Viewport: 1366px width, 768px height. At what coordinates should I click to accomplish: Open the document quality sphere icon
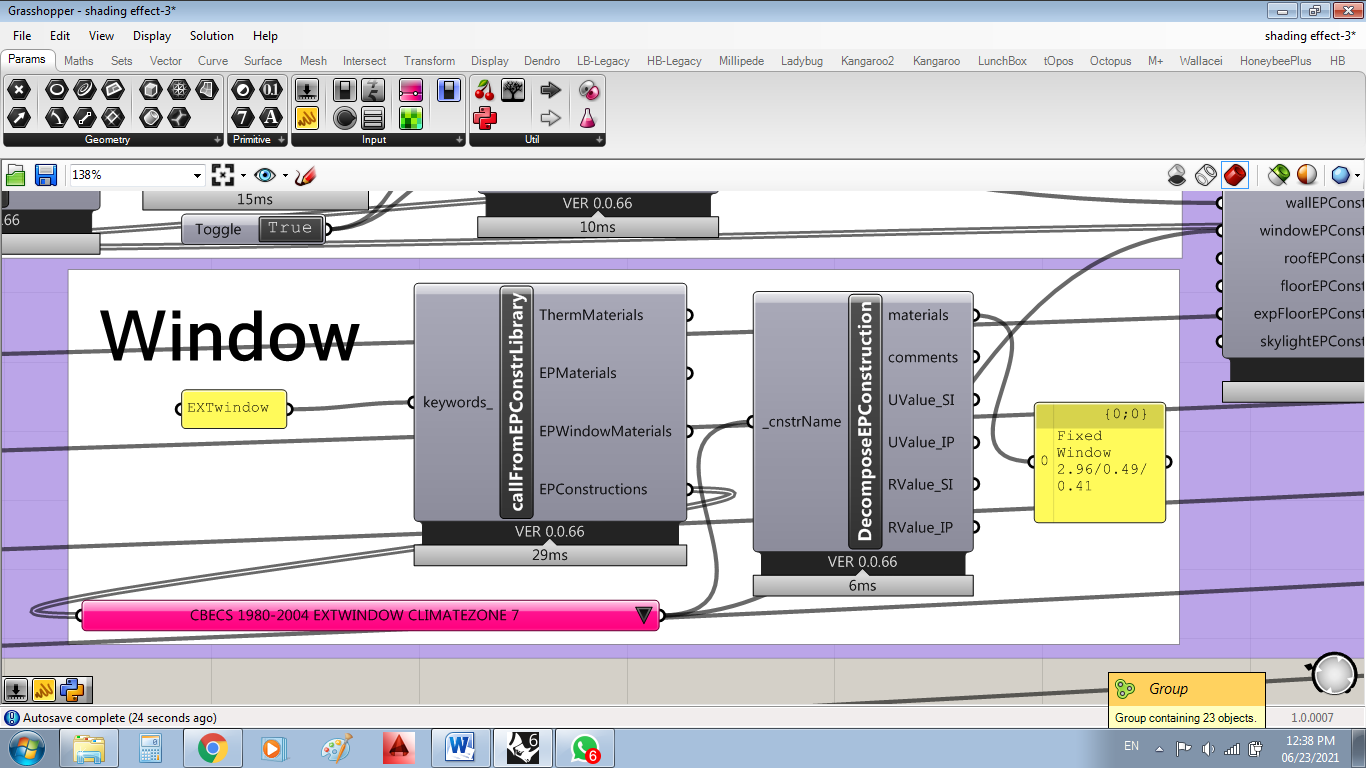coord(1341,175)
